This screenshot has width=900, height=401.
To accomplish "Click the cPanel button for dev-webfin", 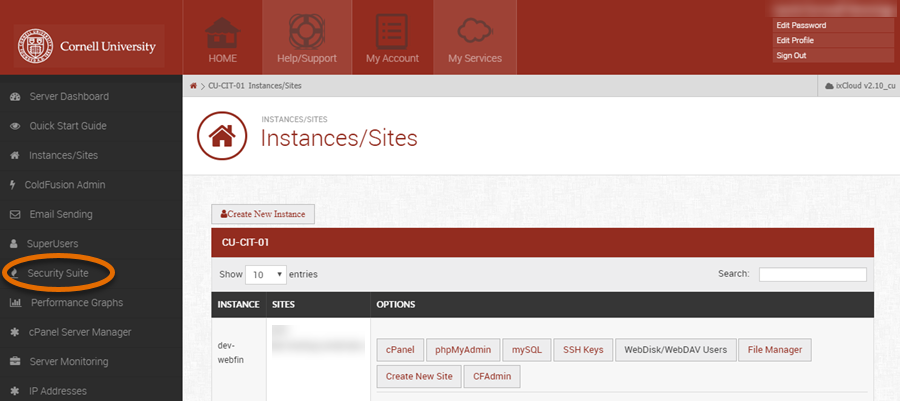I will pos(400,349).
